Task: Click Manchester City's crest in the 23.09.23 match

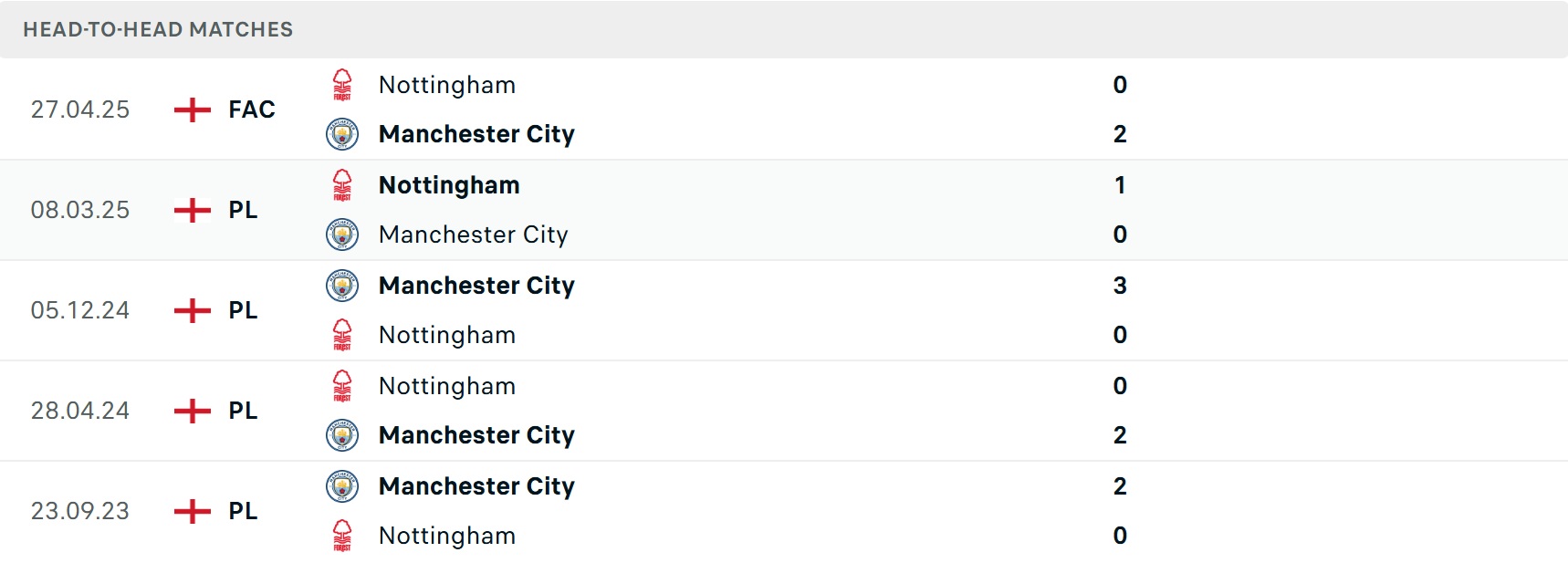Action: point(342,486)
